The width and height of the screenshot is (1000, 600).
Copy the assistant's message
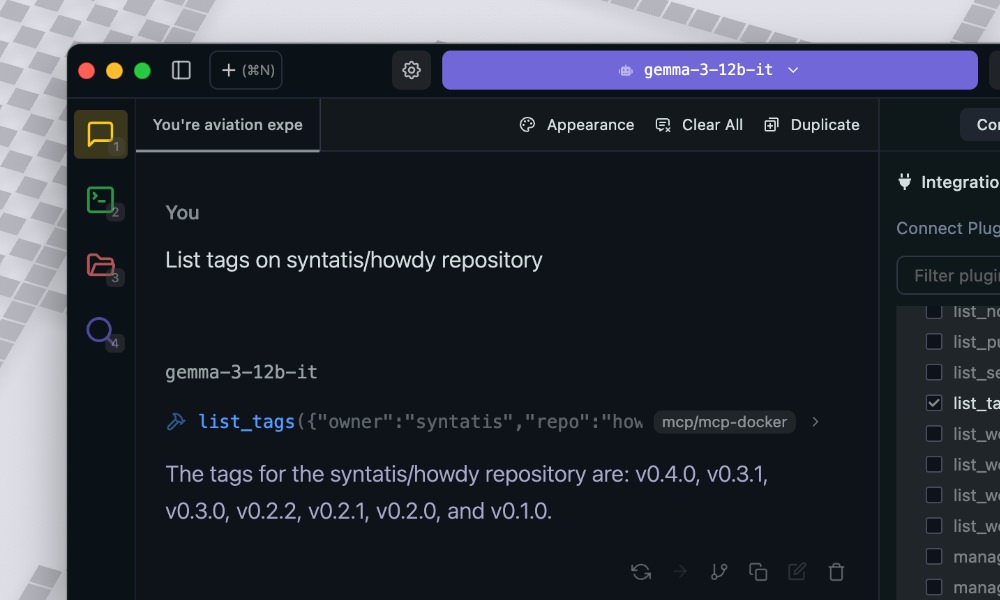pos(757,571)
